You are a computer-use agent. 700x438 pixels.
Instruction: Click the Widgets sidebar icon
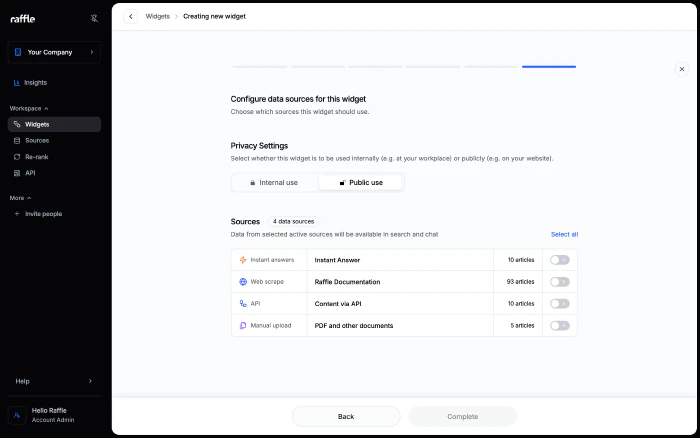tap(17, 125)
